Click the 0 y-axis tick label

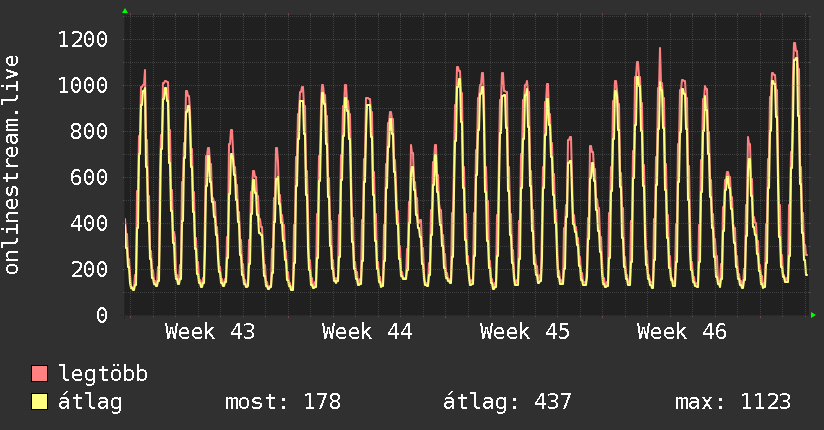pos(102,315)
